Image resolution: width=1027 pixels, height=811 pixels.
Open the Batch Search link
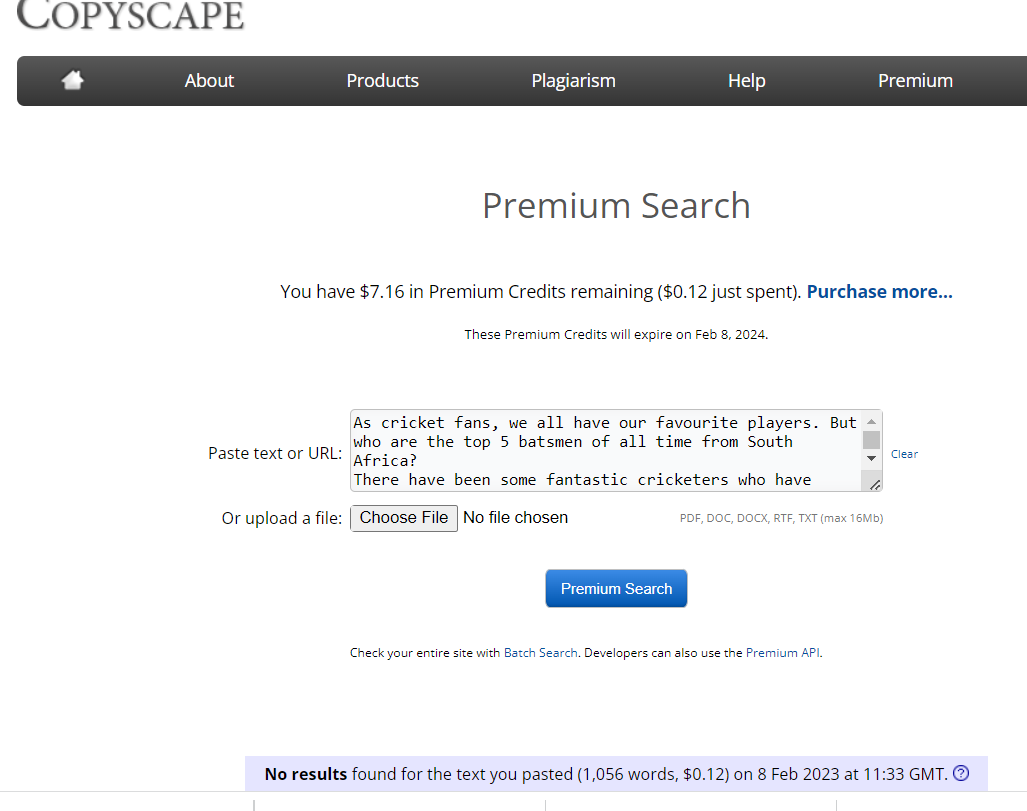[x=540, y=652]
